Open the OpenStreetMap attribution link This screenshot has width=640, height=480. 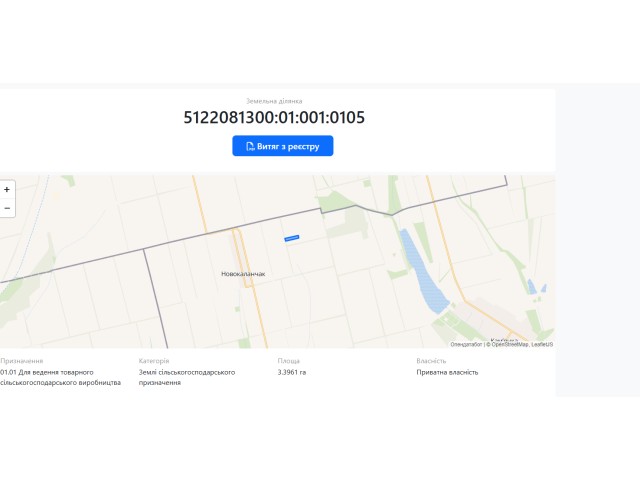pyautogui.click(x=509, y=344)
